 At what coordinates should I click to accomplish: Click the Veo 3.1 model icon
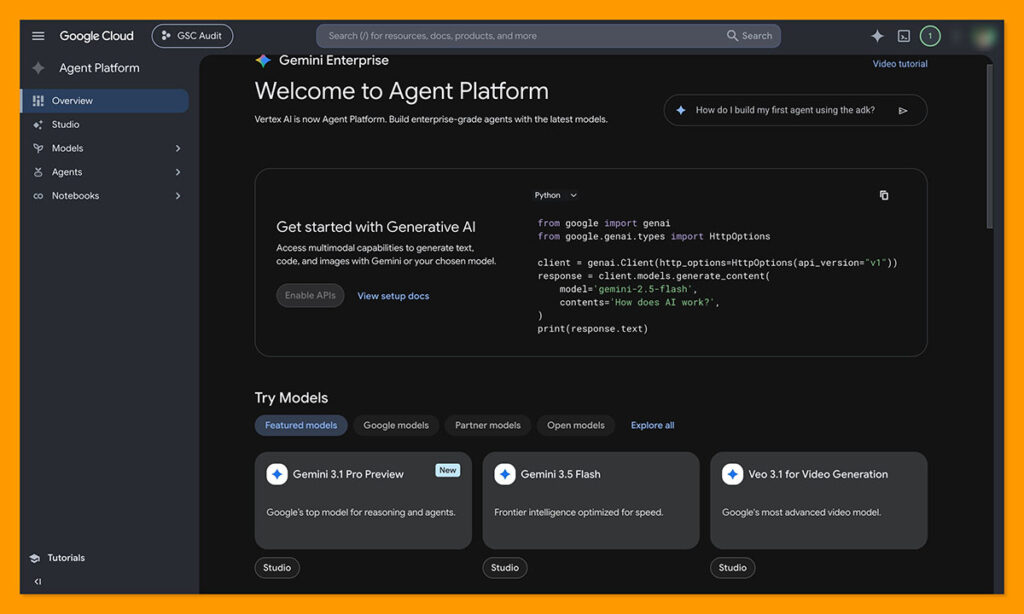tap(733, 474)
